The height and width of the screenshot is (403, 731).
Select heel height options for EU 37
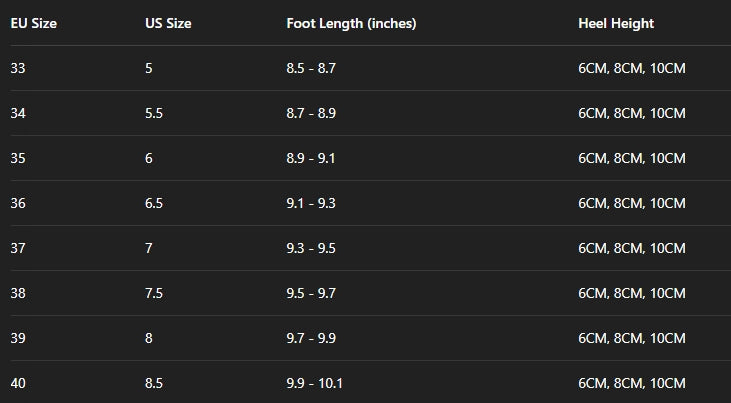(632, 248)
